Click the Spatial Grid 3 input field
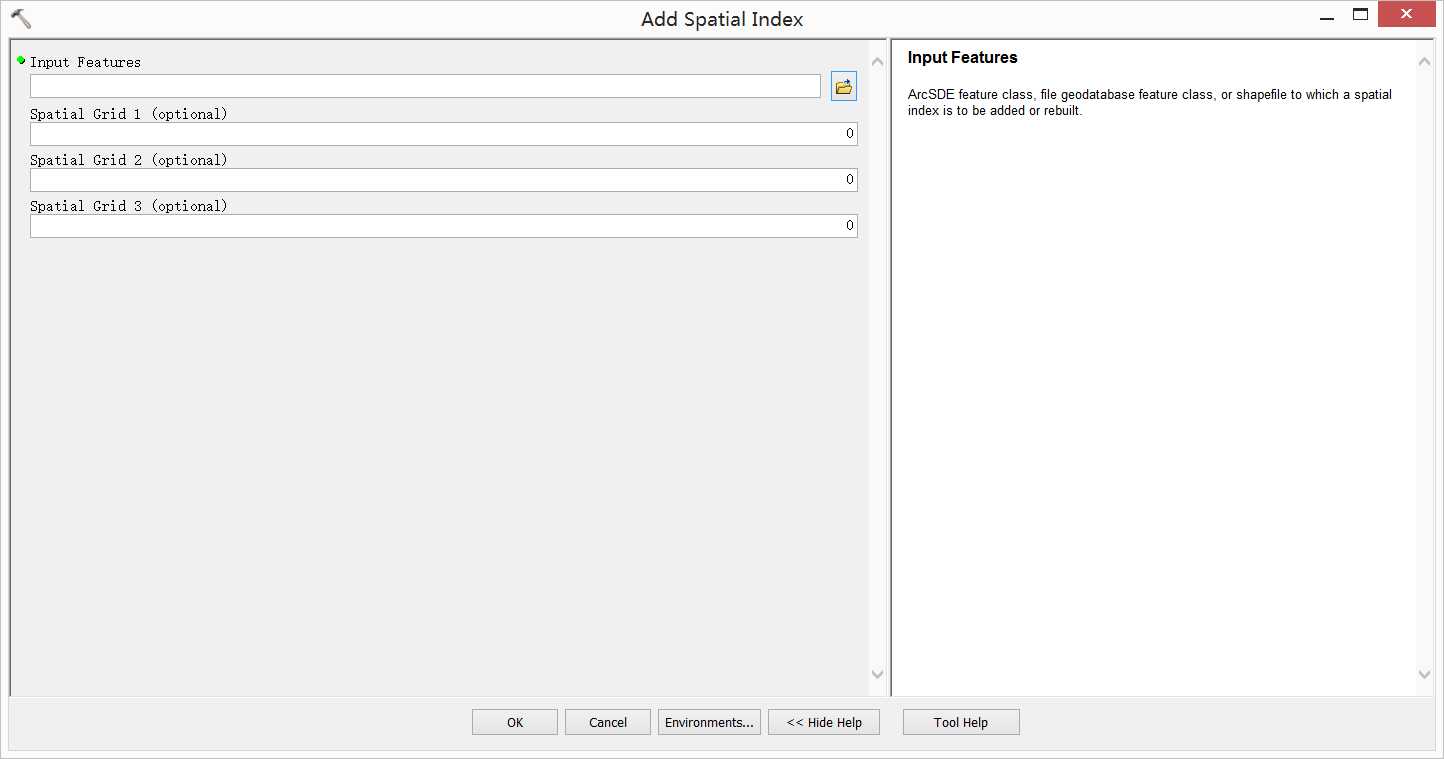1444x759 pixels. [444, 226]
